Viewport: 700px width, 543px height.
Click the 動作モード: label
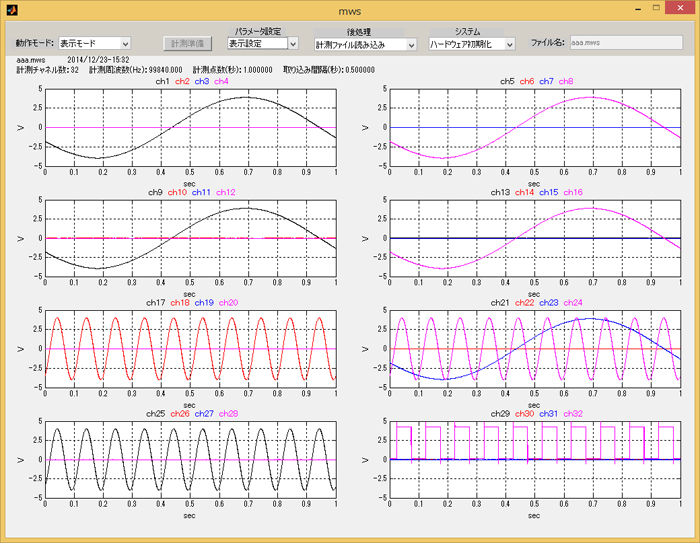[34, 43]
